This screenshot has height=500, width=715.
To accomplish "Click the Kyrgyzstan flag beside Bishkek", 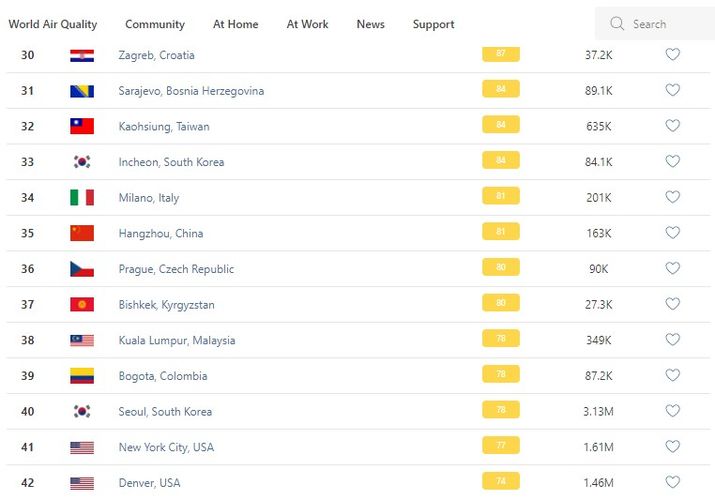I will [82, 304].
